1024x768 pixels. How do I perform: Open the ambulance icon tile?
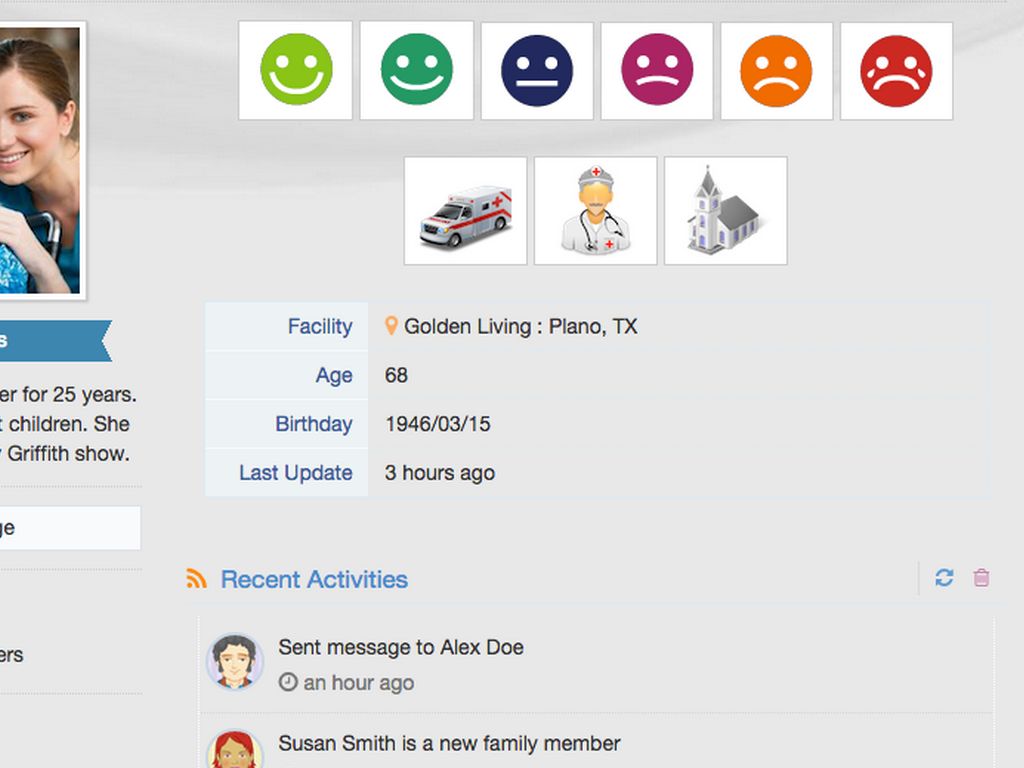click(465, 211)
